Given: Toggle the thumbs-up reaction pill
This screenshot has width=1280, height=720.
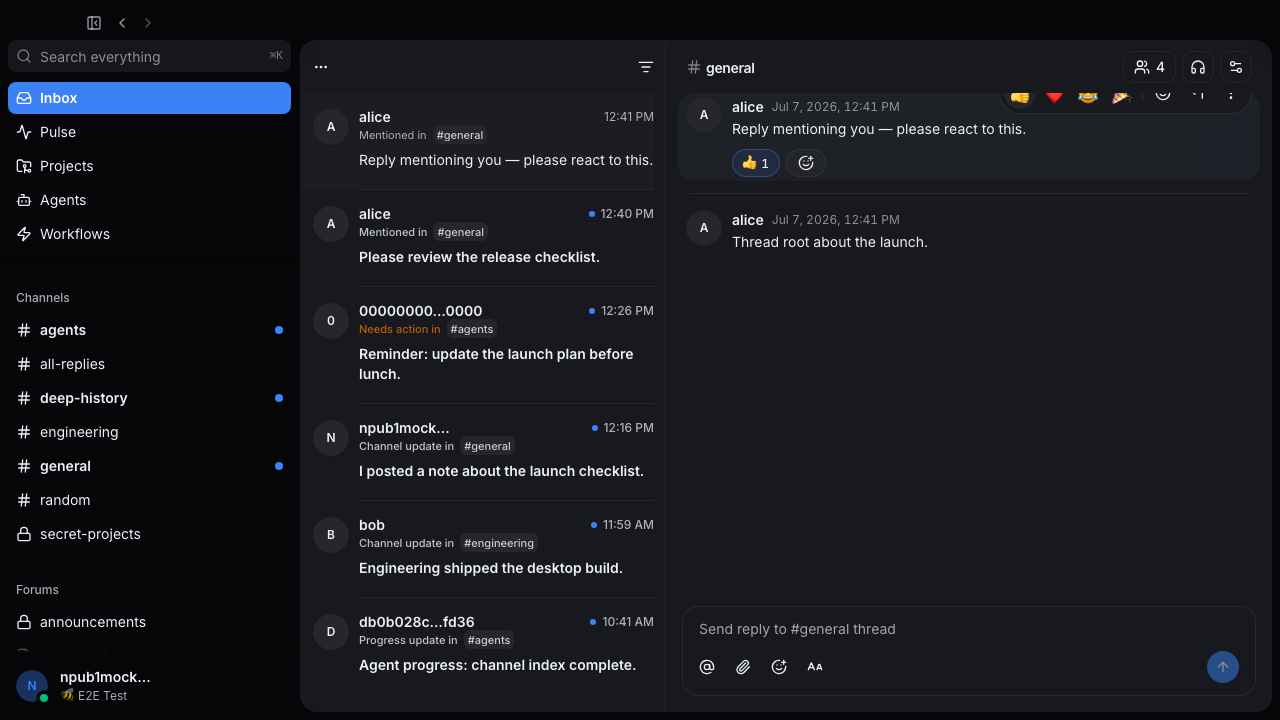Looking at the screenshot, I should coord(756,163).
